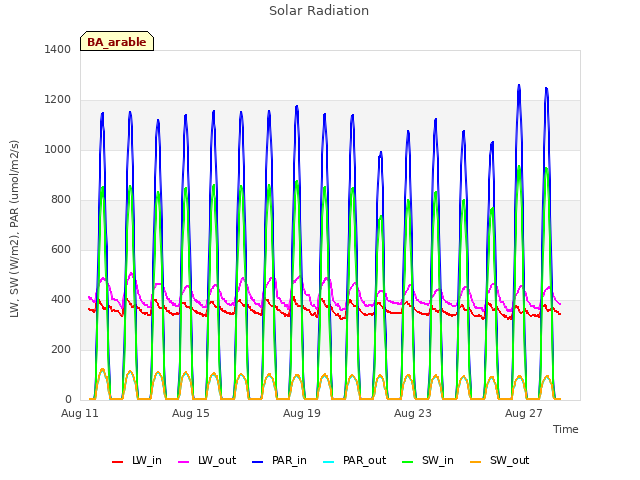Click the orange SW_out legend color marker
Image resolution: width=640 pixels, height=480 pixels.
(x=476, y=462)
